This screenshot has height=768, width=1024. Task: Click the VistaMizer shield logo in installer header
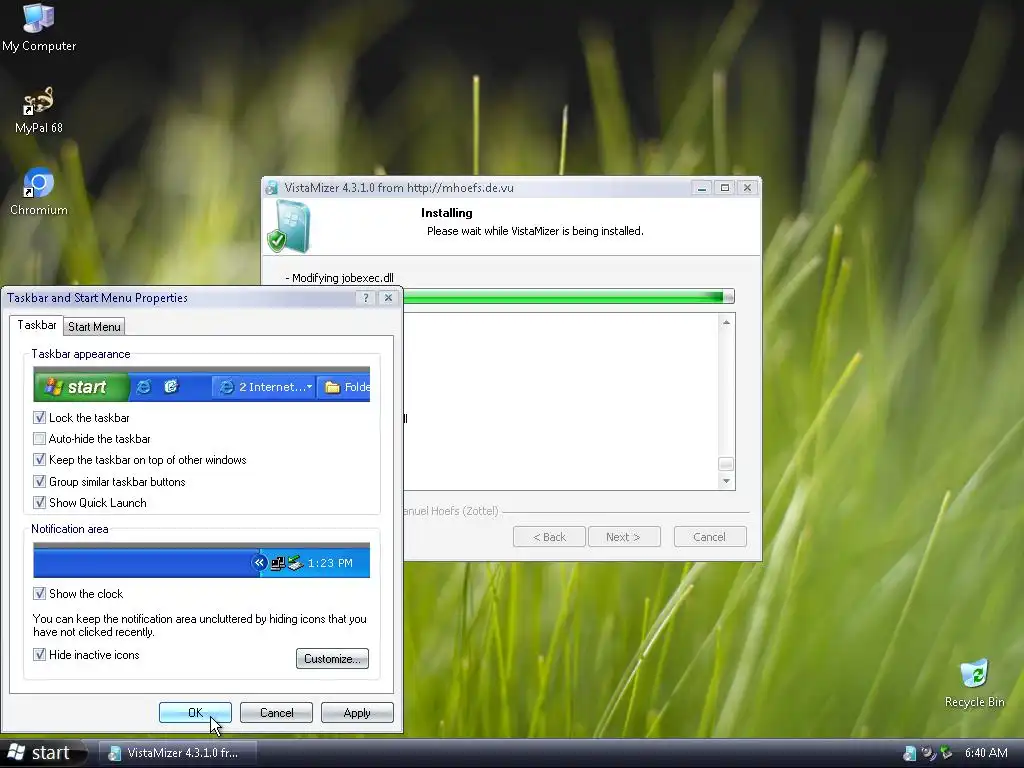point(289,227)
